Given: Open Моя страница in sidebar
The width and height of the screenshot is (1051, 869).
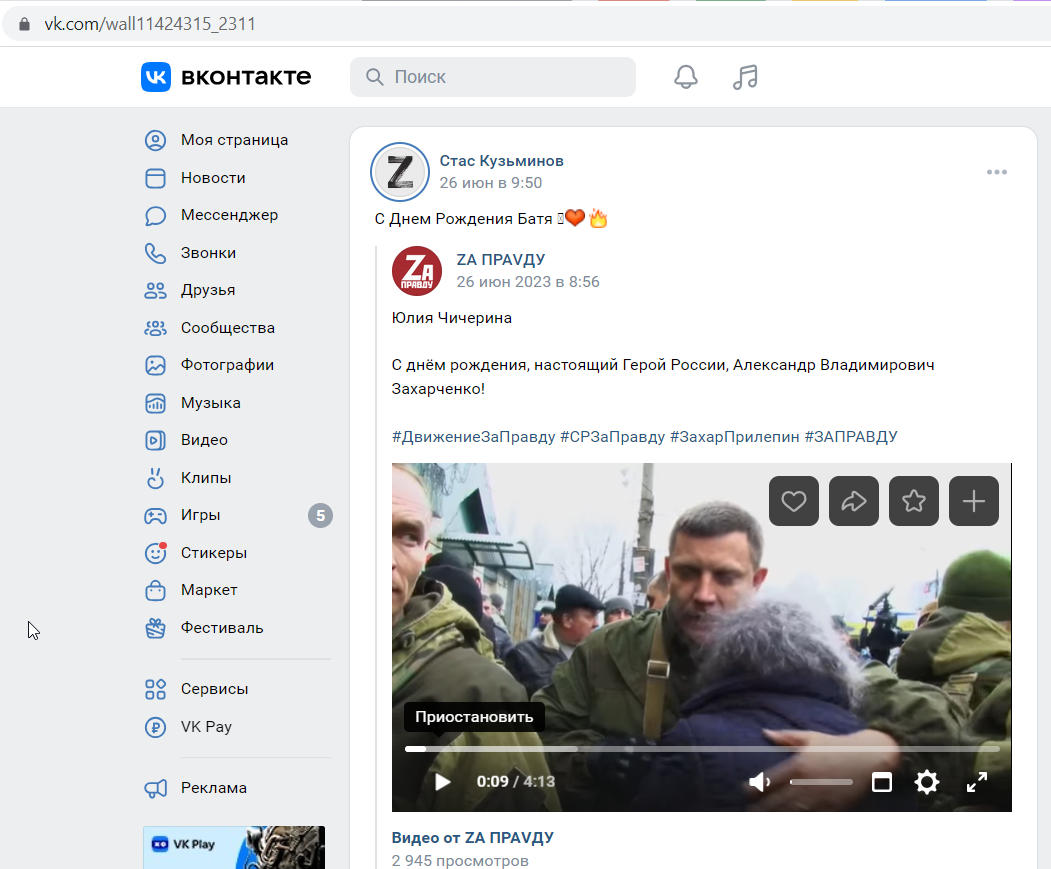Looking at the screenshot, I should pos(235,140).
